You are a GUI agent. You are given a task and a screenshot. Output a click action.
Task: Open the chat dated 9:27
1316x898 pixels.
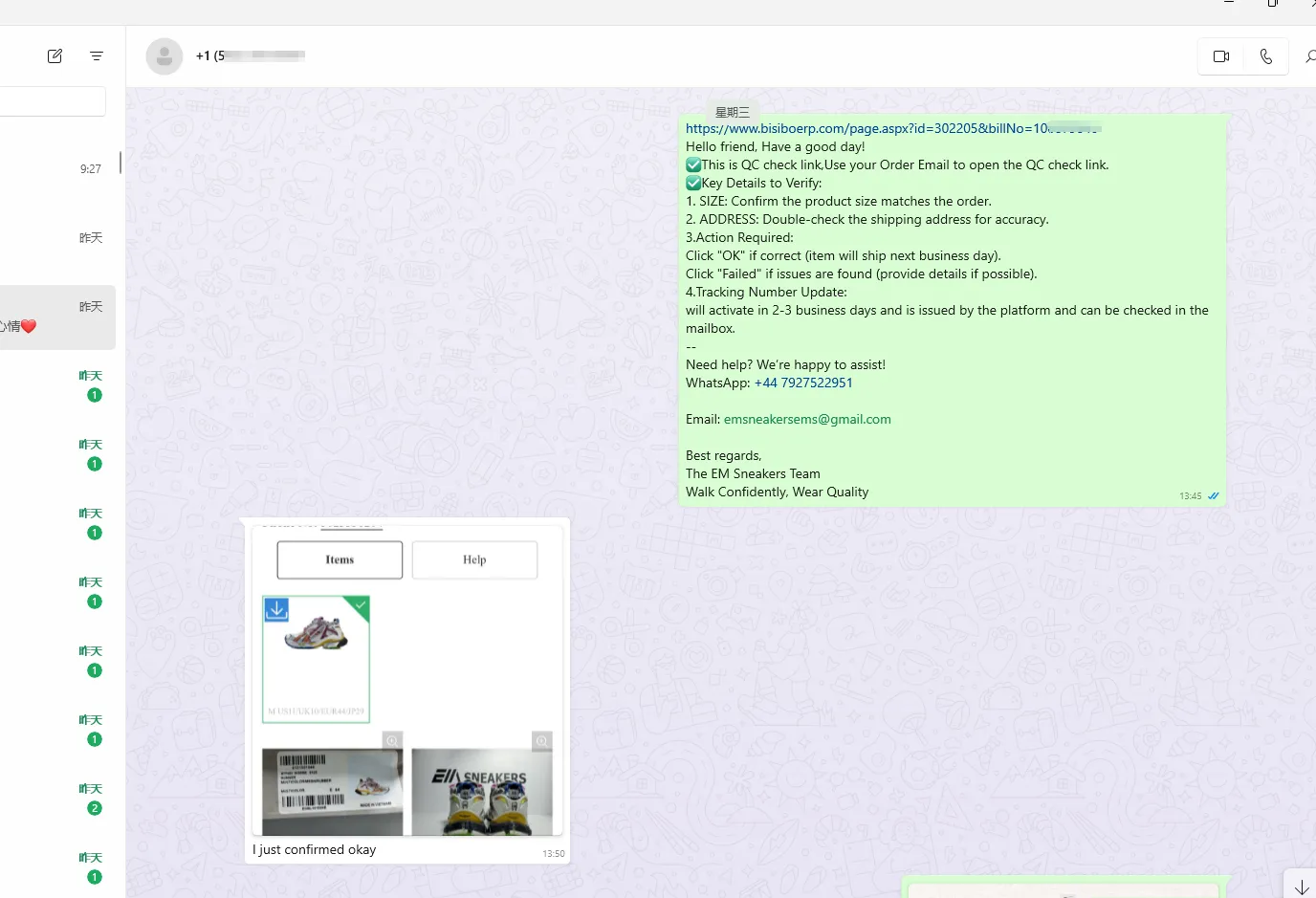coord(57,169)
